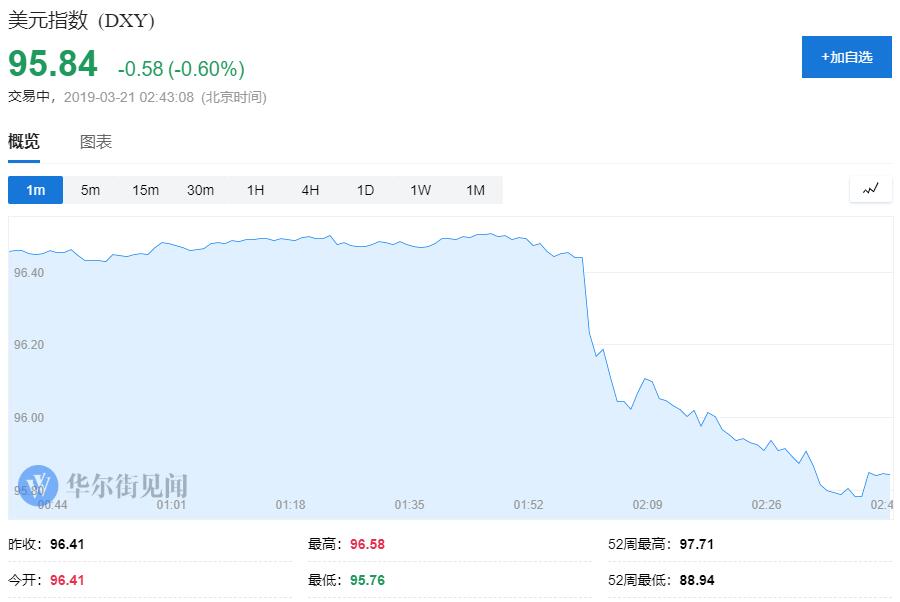Select the 5m timeframe
The height and width of the screenshot is (602, 900).
coord(90,190)
